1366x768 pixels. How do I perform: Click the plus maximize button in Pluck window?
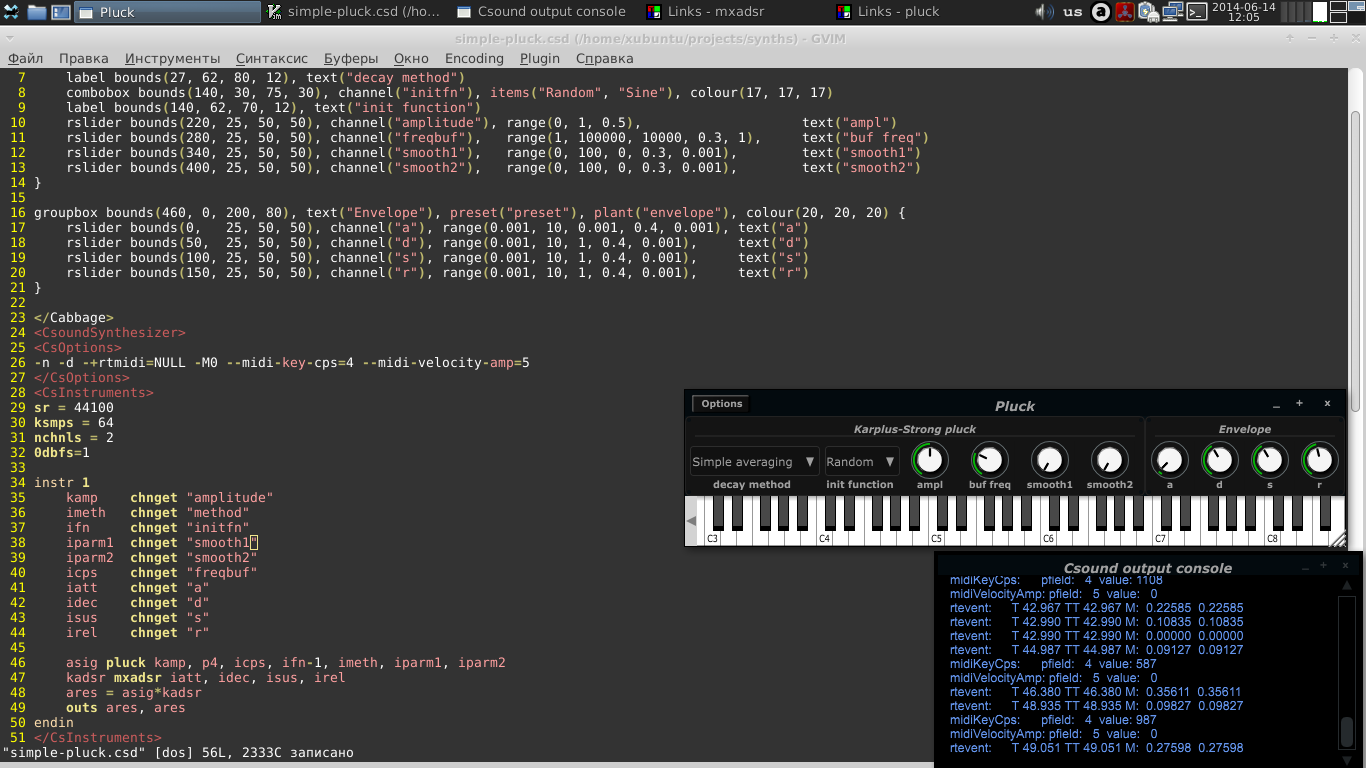[1300, 404]
